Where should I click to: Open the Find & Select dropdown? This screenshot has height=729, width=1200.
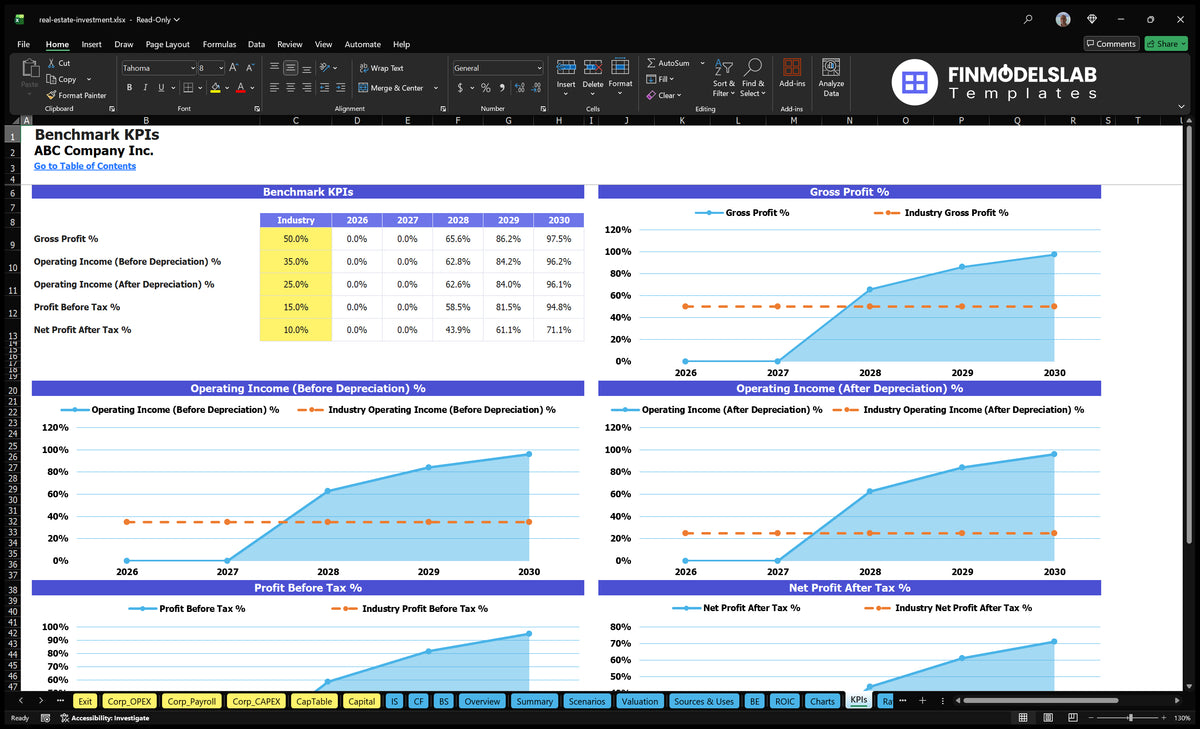(x=753, y=76)
